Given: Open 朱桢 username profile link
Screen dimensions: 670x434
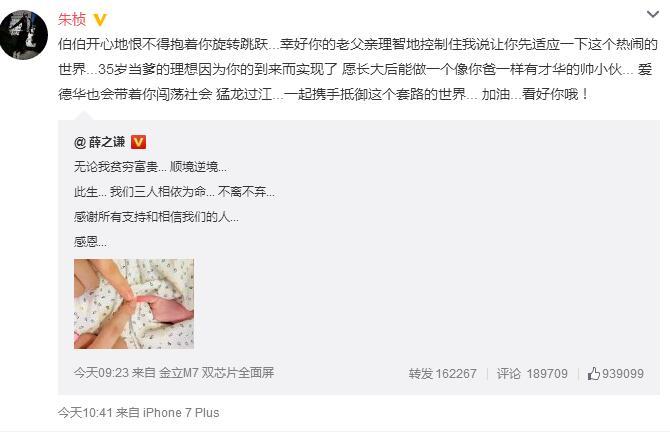Looking at the screenshot, I should pyautogui.click(x=72, y=20).
